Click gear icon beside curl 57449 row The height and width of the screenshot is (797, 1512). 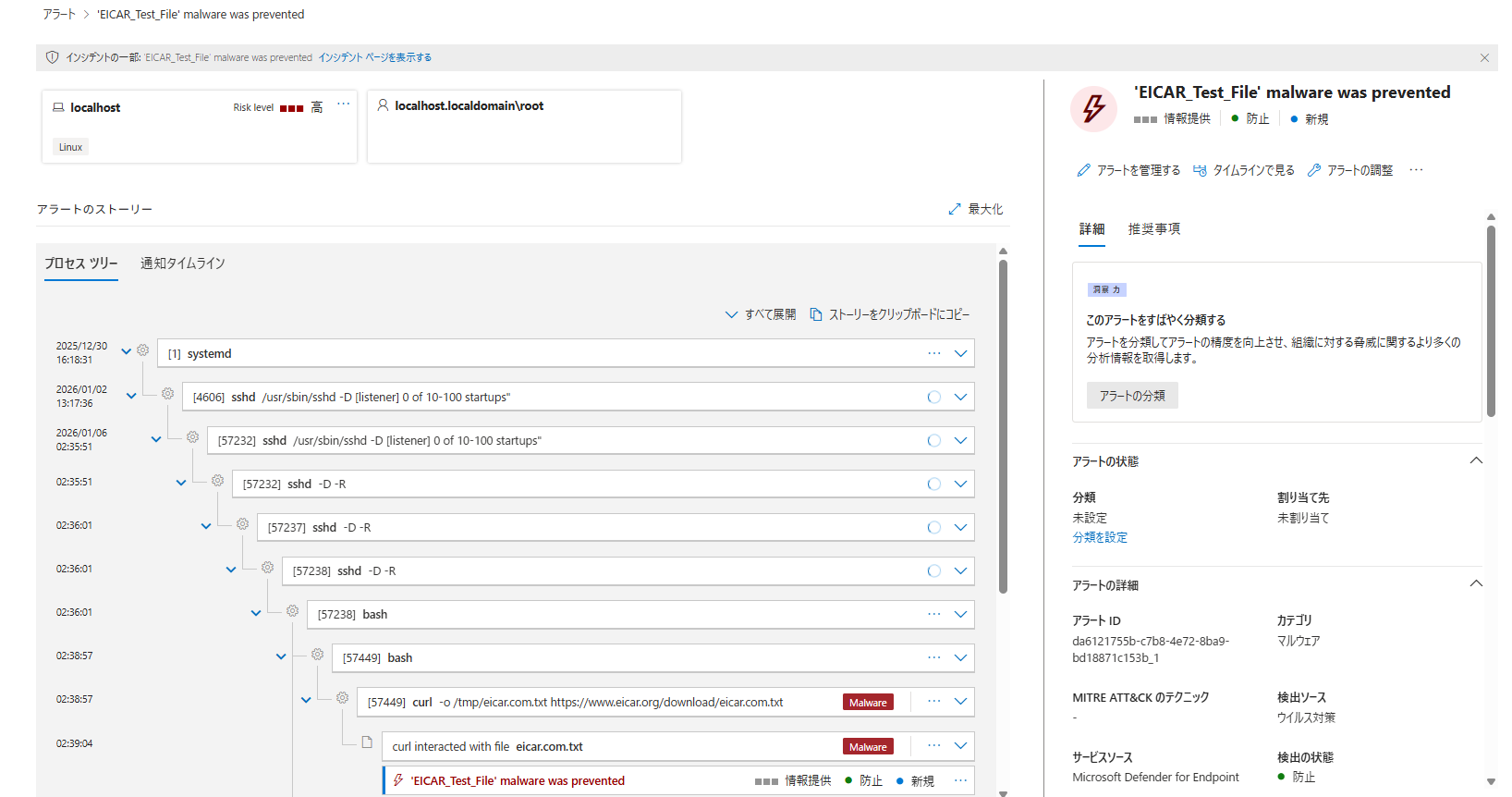[x=342, y=698]
